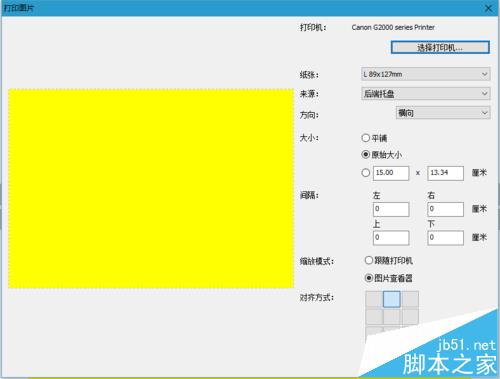Select the custom size radio button

coord(366,173)
